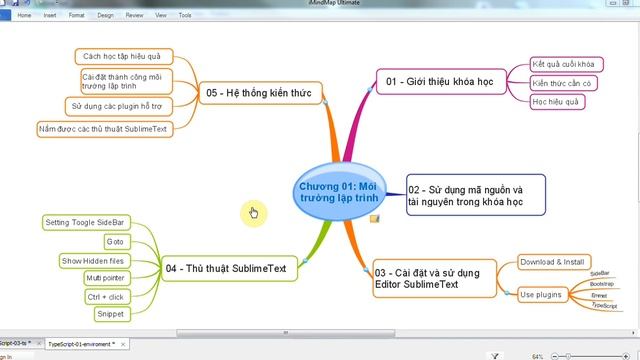Collapse branch dot of 05 - Hệ thống kiến thức
The height and width of the screenshot is (360, 640).
tap(325, 102)
